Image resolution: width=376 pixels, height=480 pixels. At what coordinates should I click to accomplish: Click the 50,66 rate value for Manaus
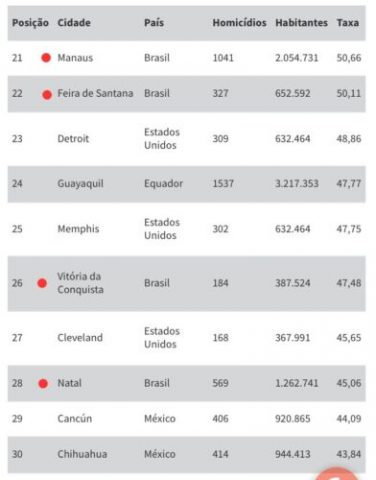click(x=349, y=58)
